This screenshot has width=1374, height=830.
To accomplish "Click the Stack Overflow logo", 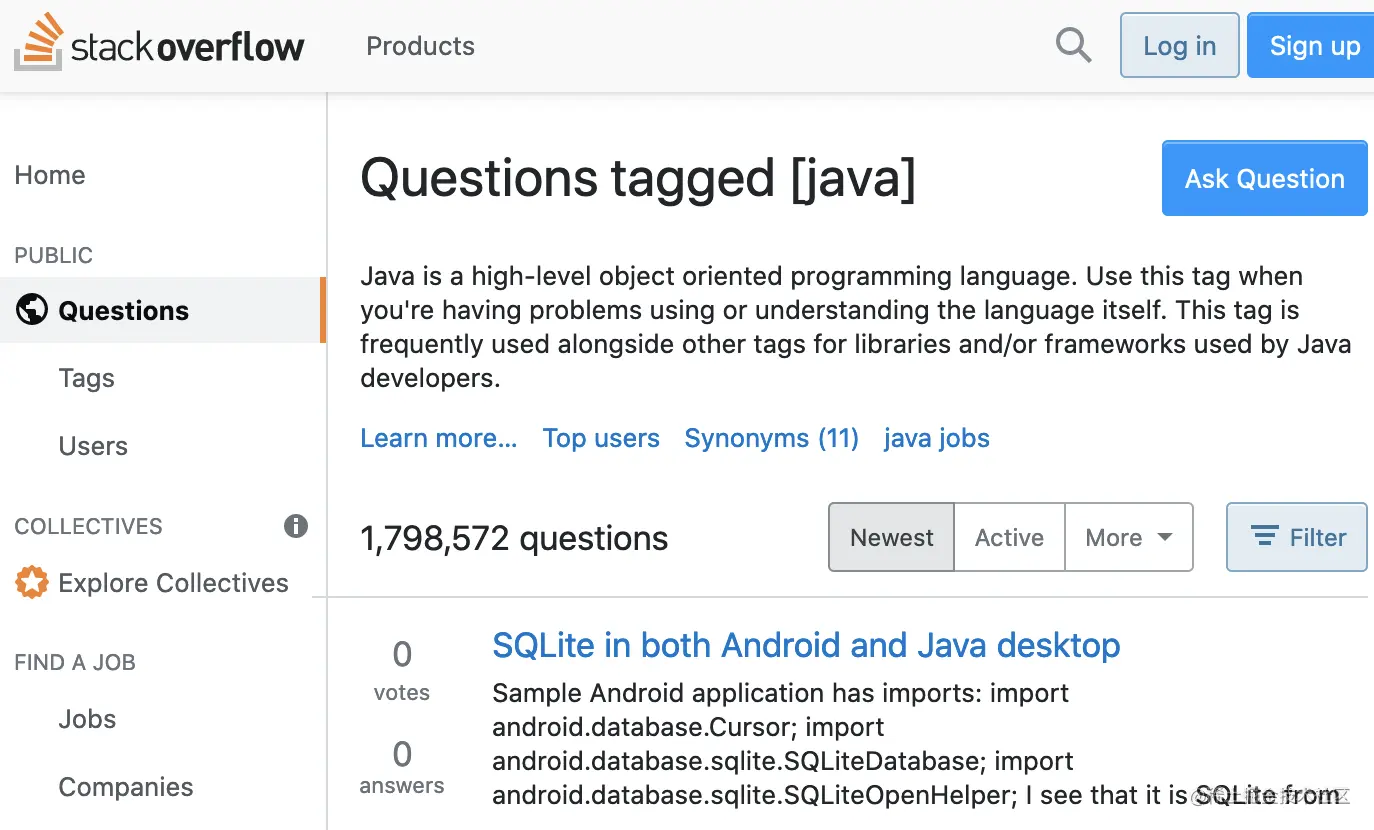I will pyautogui.click(x=160, y=44).
